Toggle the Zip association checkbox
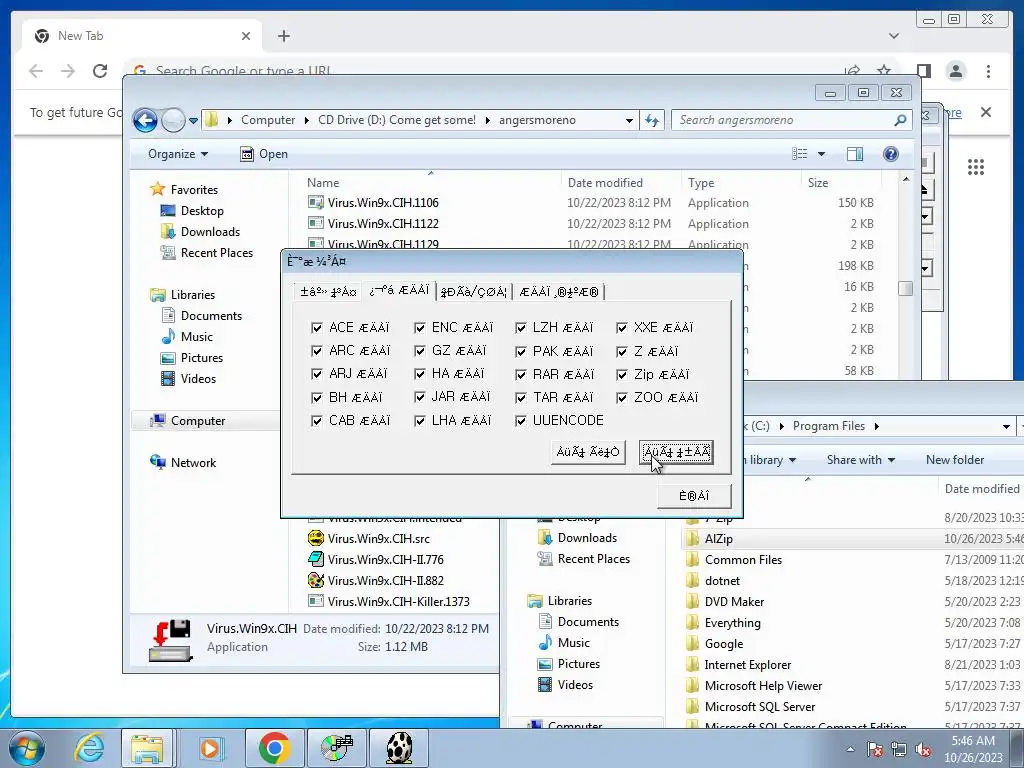This screenshot has width=1024, height=768. pos(622,375)
